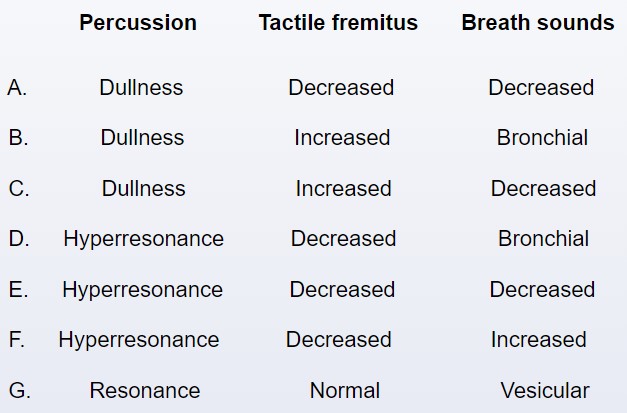The height and width of the screenshot is (413, 627).
Task: Click the Percussion column header
Action: [138, 22]
